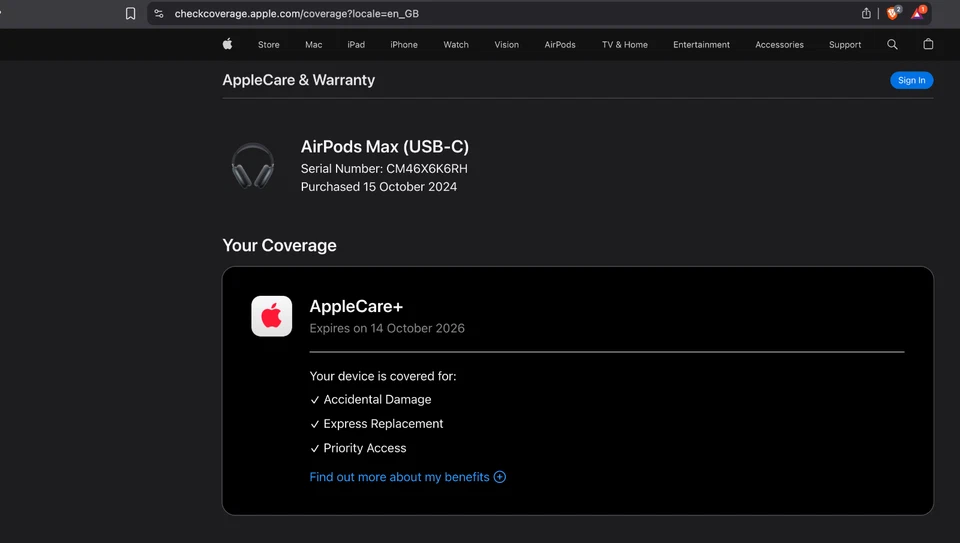Bookmark this page with the bookmark icon
This screenshot has width=960, height=543.
coord(130,14)
